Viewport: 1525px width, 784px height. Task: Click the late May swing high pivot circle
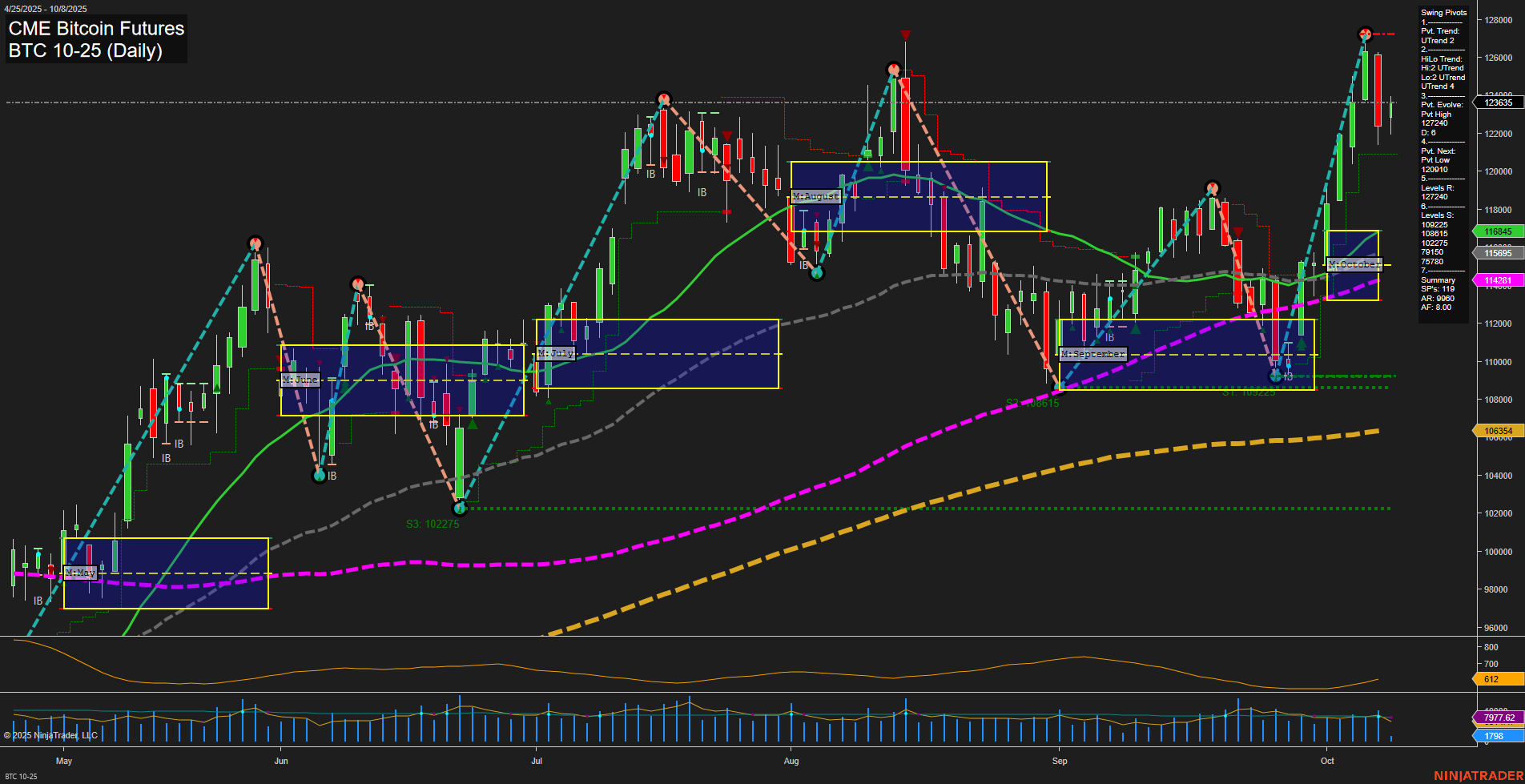point(256,243)
